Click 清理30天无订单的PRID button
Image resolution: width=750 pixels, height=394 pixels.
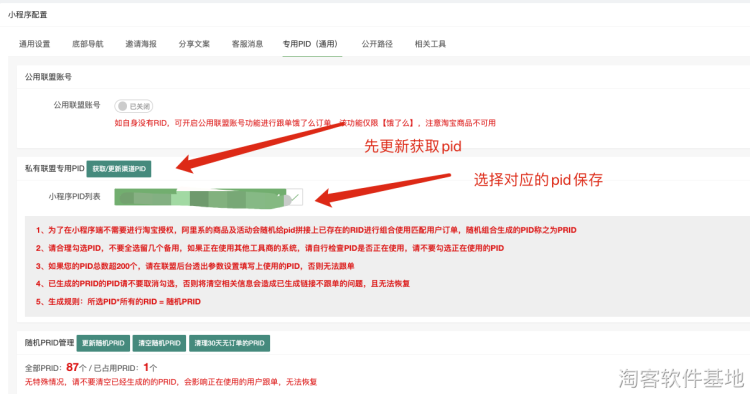pos(229,343)
